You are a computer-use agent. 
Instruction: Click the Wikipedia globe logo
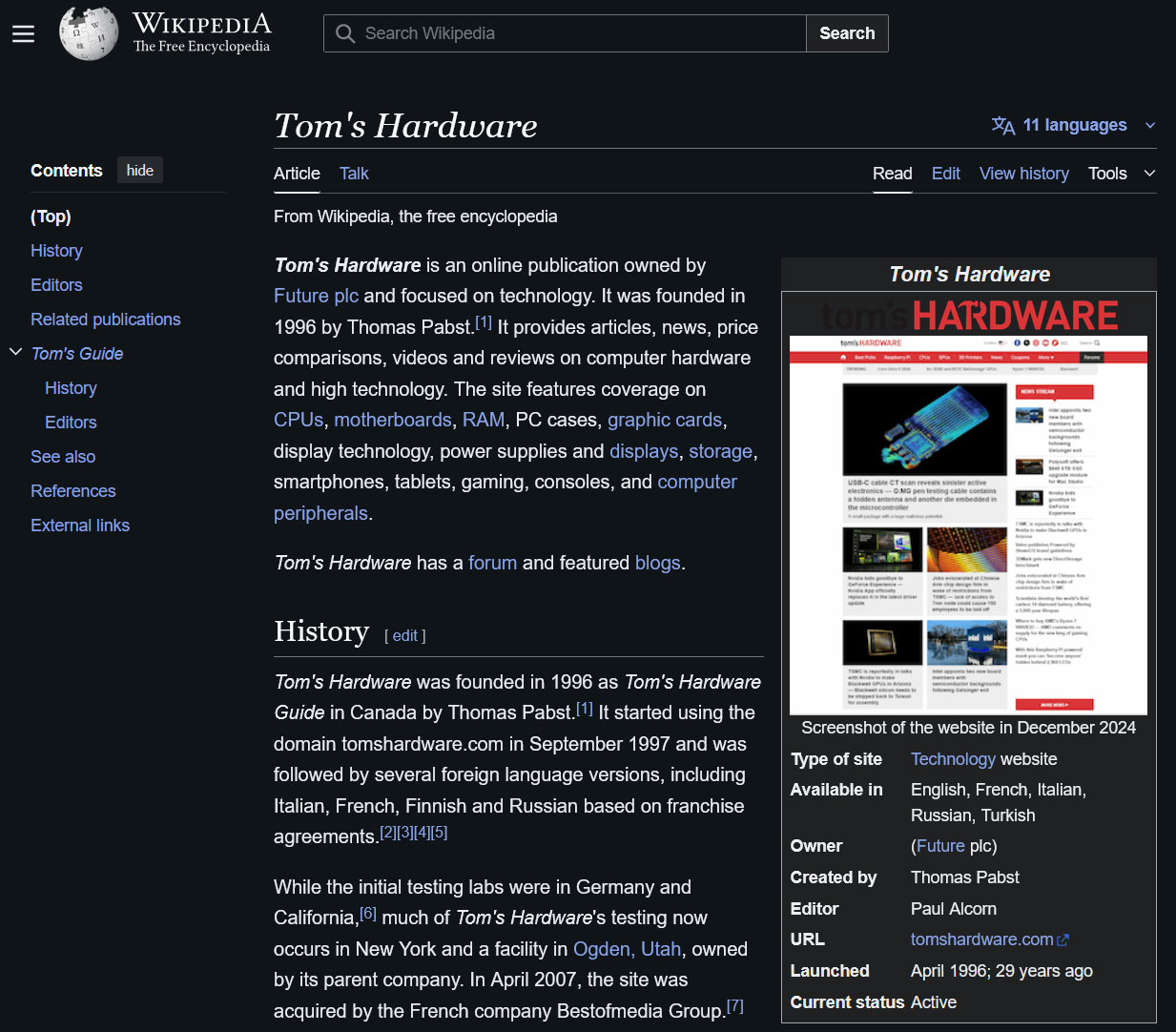88,32
